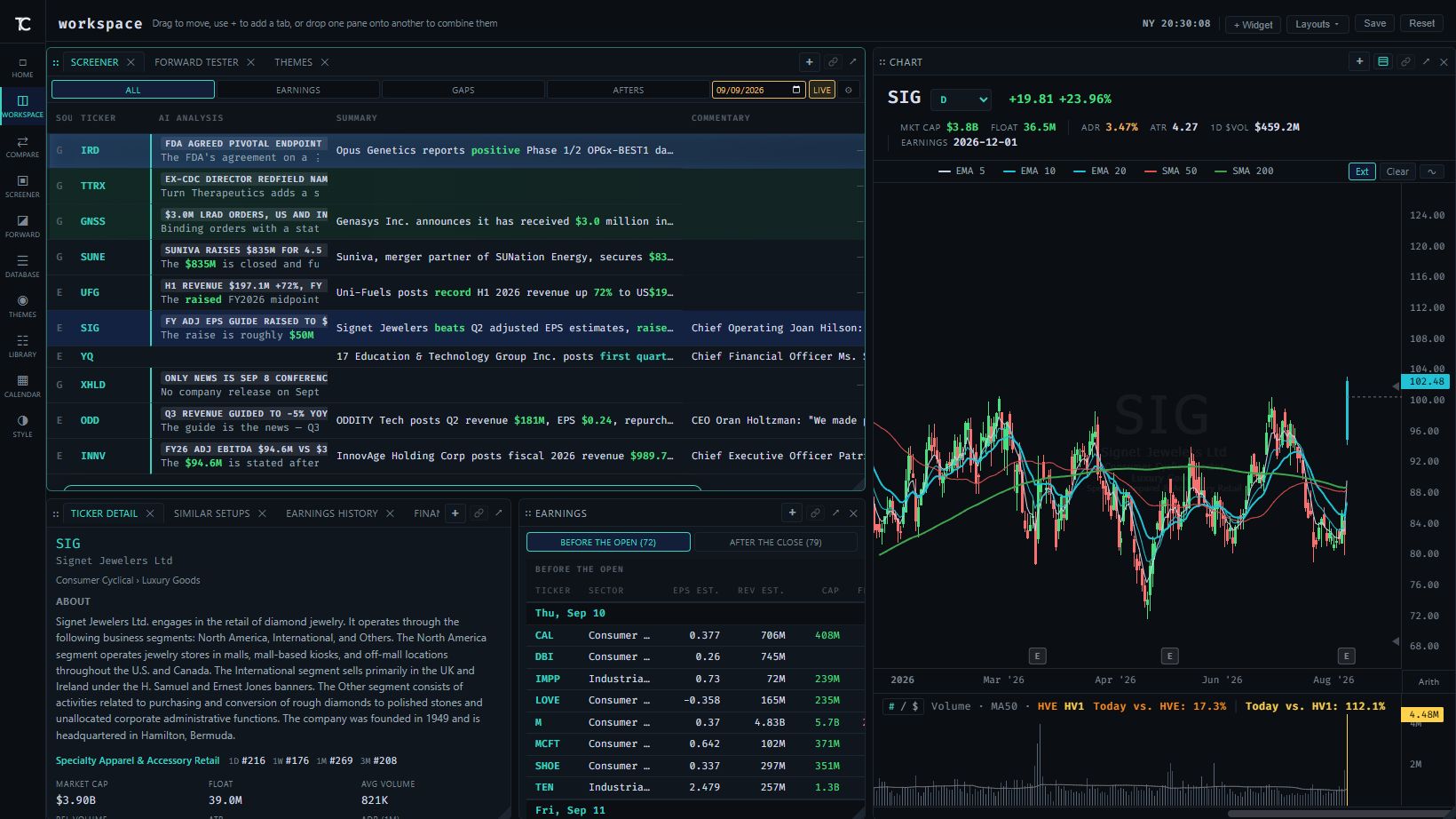This screenshot has height=819, width=1456.
Task: Open the screener date picker calendar icon
Action: 796,90
